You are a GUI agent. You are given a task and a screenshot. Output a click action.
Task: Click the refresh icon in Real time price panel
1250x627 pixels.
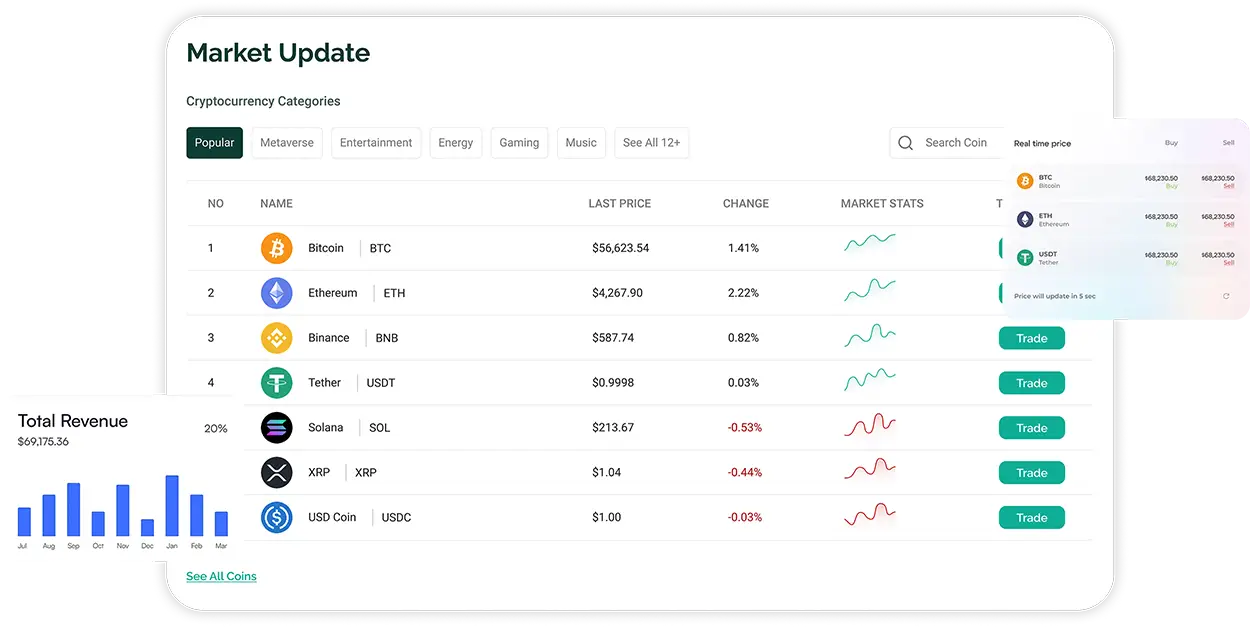coord(1227,296)
